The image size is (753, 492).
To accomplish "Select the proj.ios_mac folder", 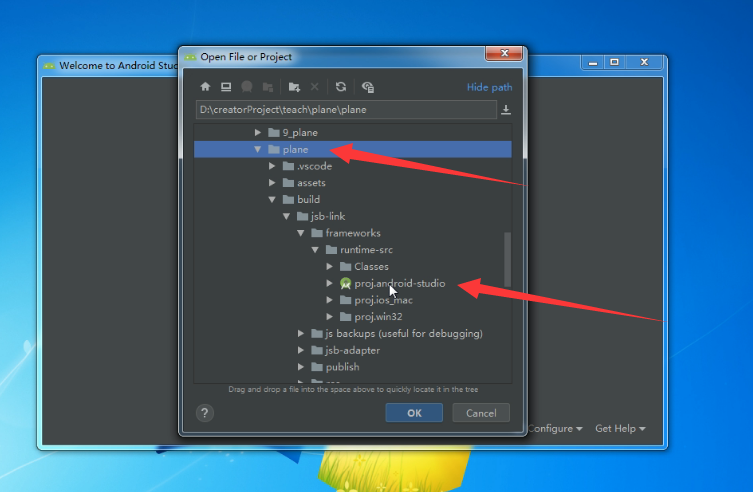I will 384,300.
